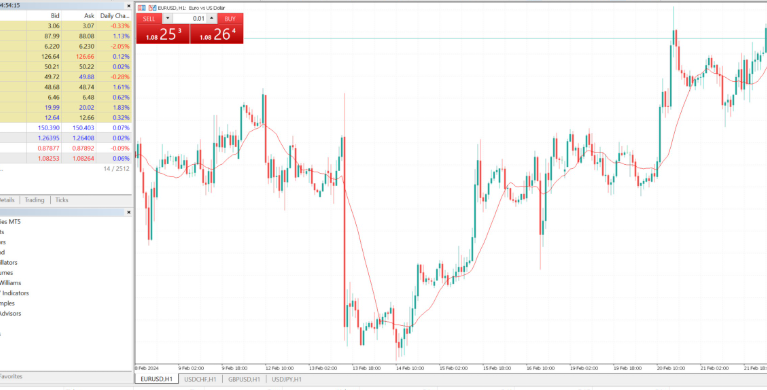Open the Favorites tab in Navigator
This screenshot has width=767, height=390.
10,376
